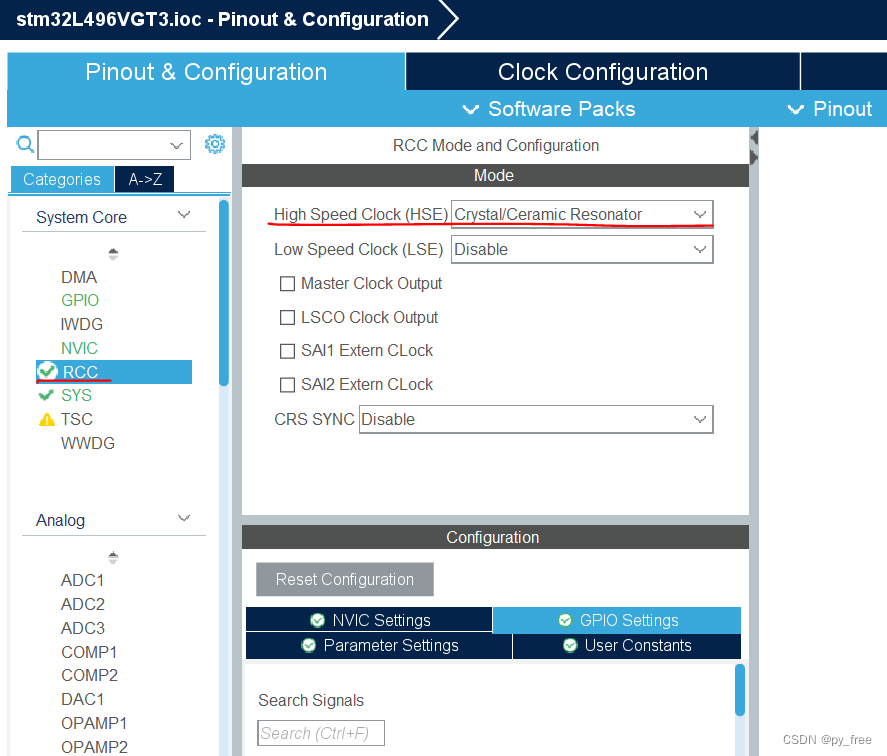887x756 pixels.
Task: Enable LSCO Clock Output checkbox
Action: point(287,317)
